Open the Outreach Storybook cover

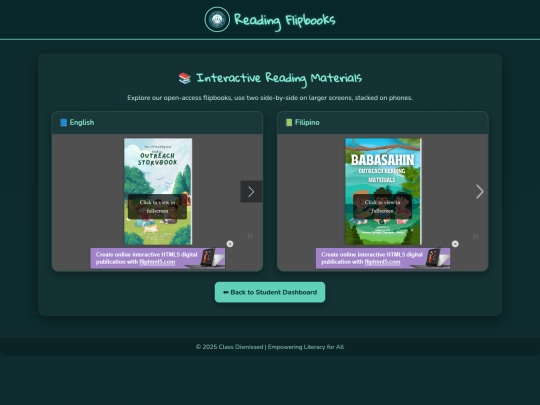coord(158,191)
